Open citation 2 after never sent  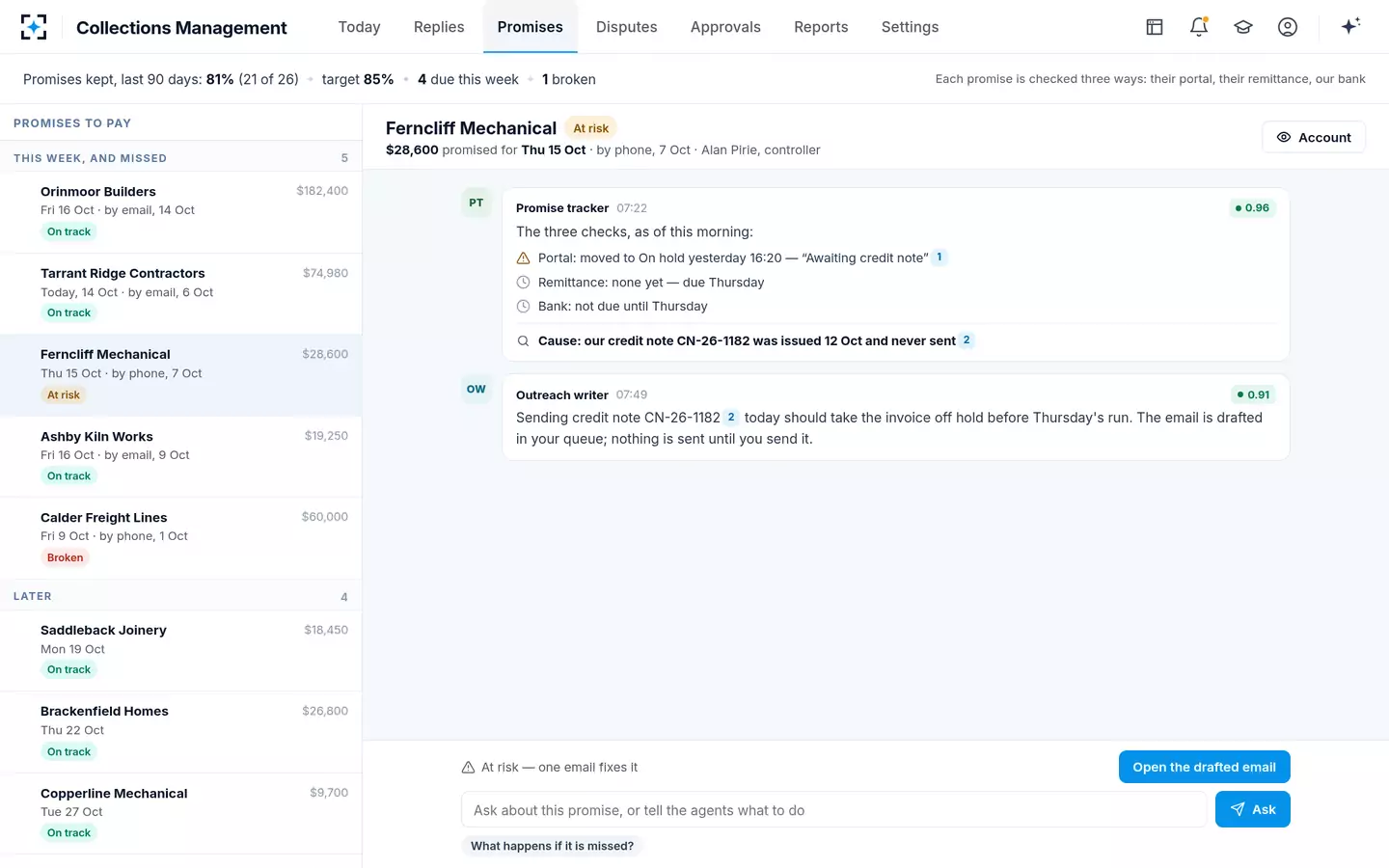click(x=967, y=340)
